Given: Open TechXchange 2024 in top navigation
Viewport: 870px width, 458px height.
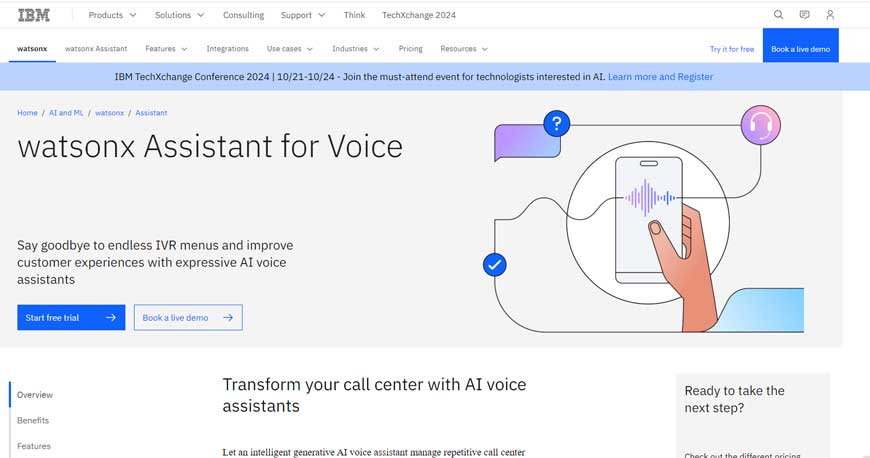Looking at the screenshot, I should point(419,15).
